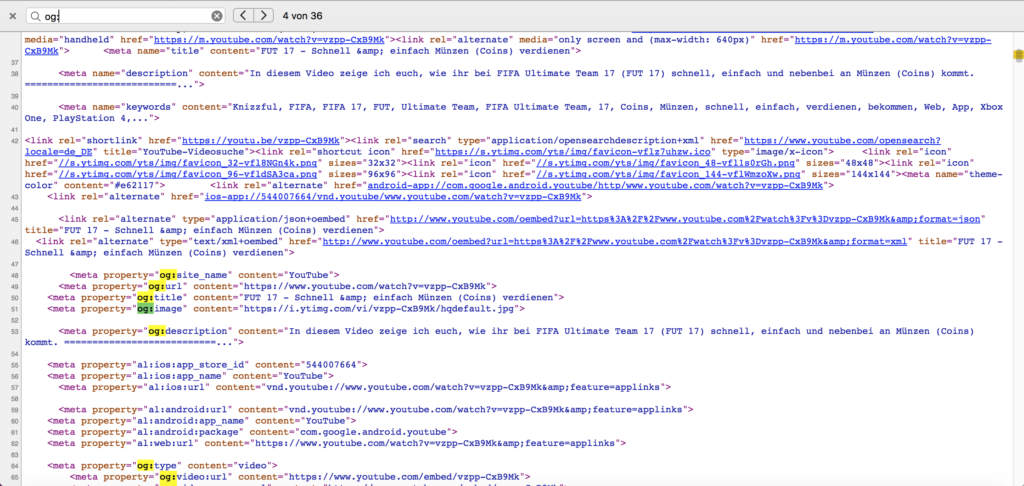Click the magnifier icon in the search field
Viewport: 1024px width, 486px height.
37,16
